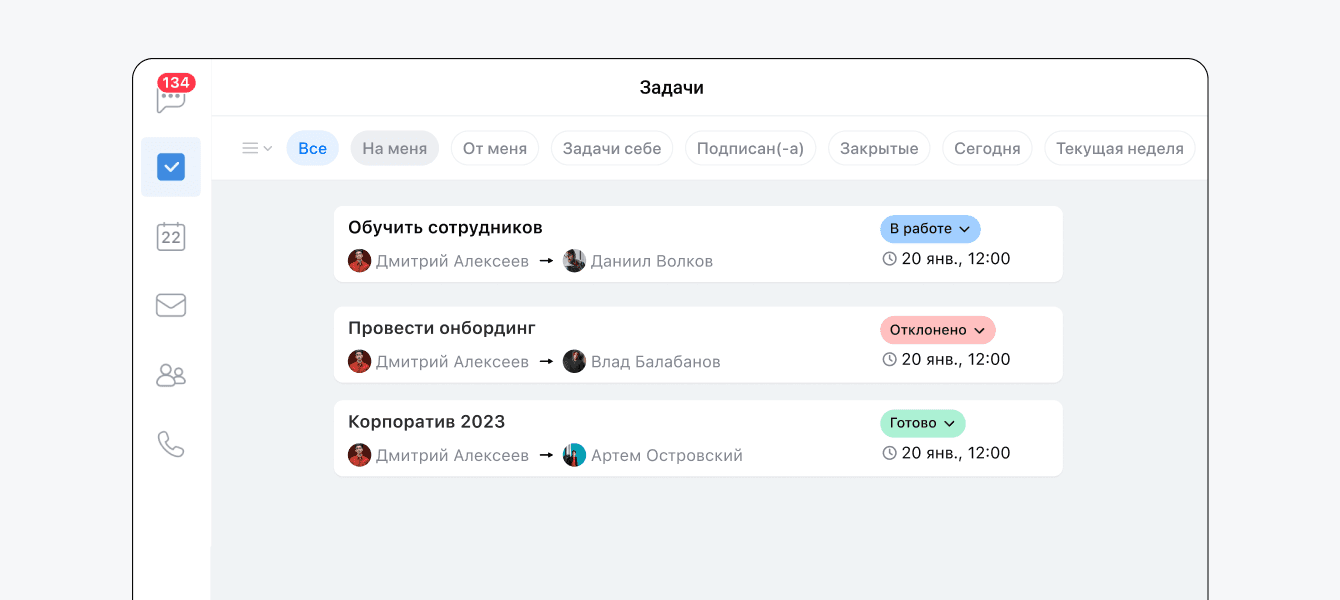Select the Tasks checkmark icon in sidebar

171,167
